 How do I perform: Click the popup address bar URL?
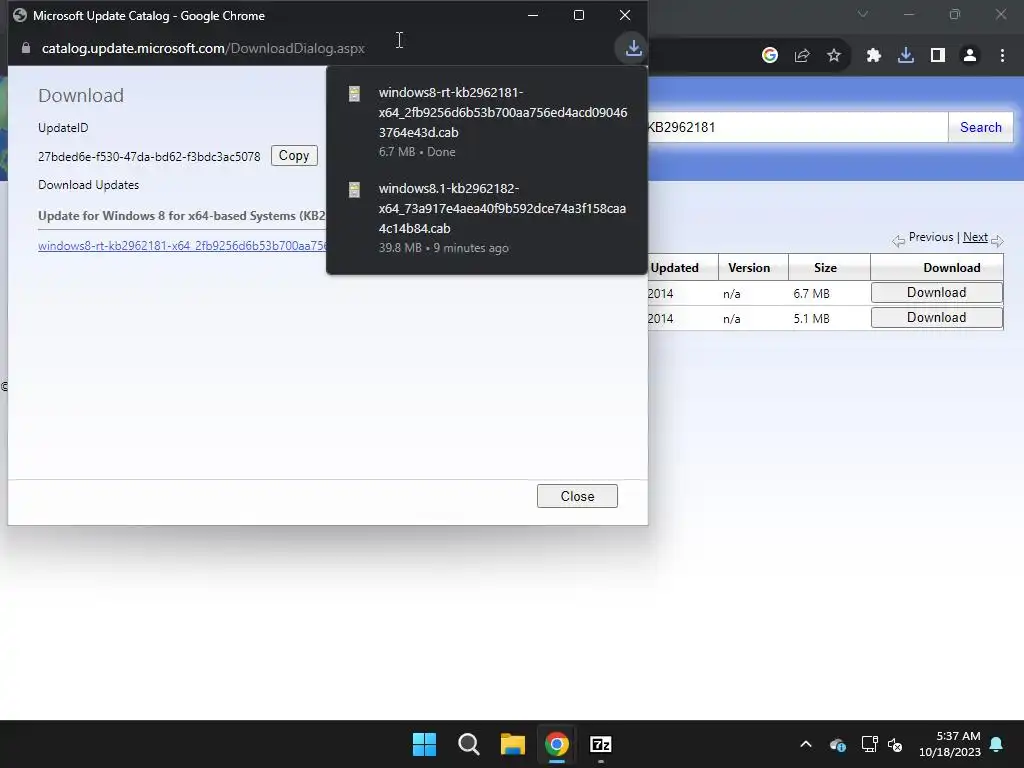(203, 48)
